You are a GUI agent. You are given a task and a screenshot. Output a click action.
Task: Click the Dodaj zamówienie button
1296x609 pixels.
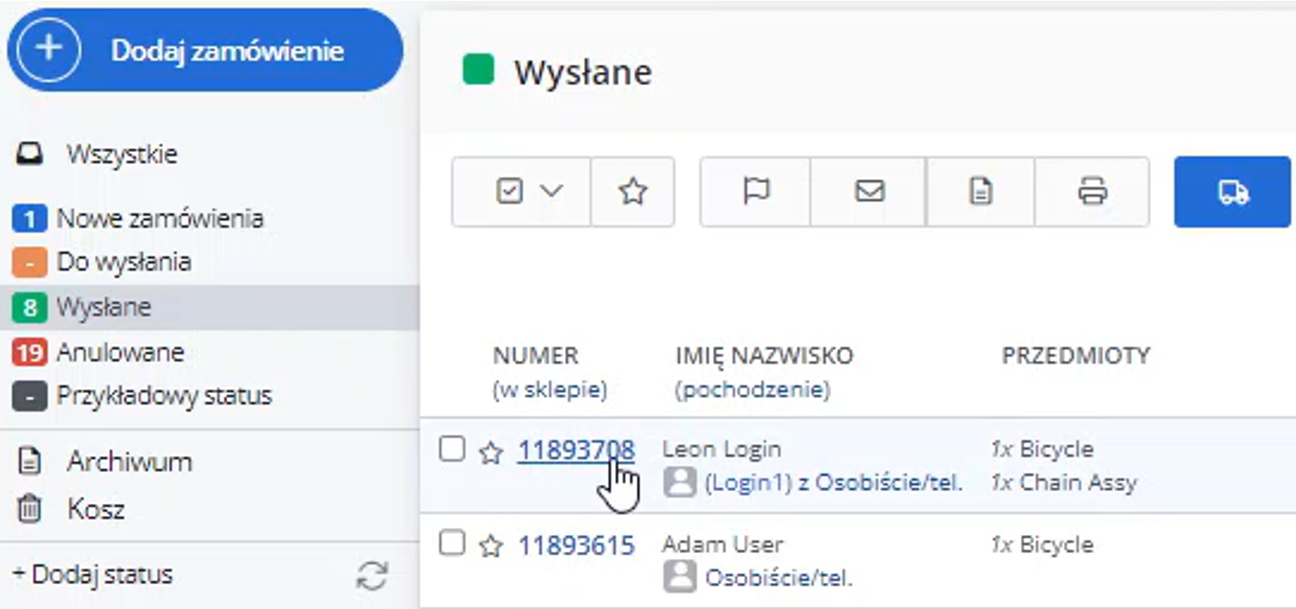coord(205,50)
